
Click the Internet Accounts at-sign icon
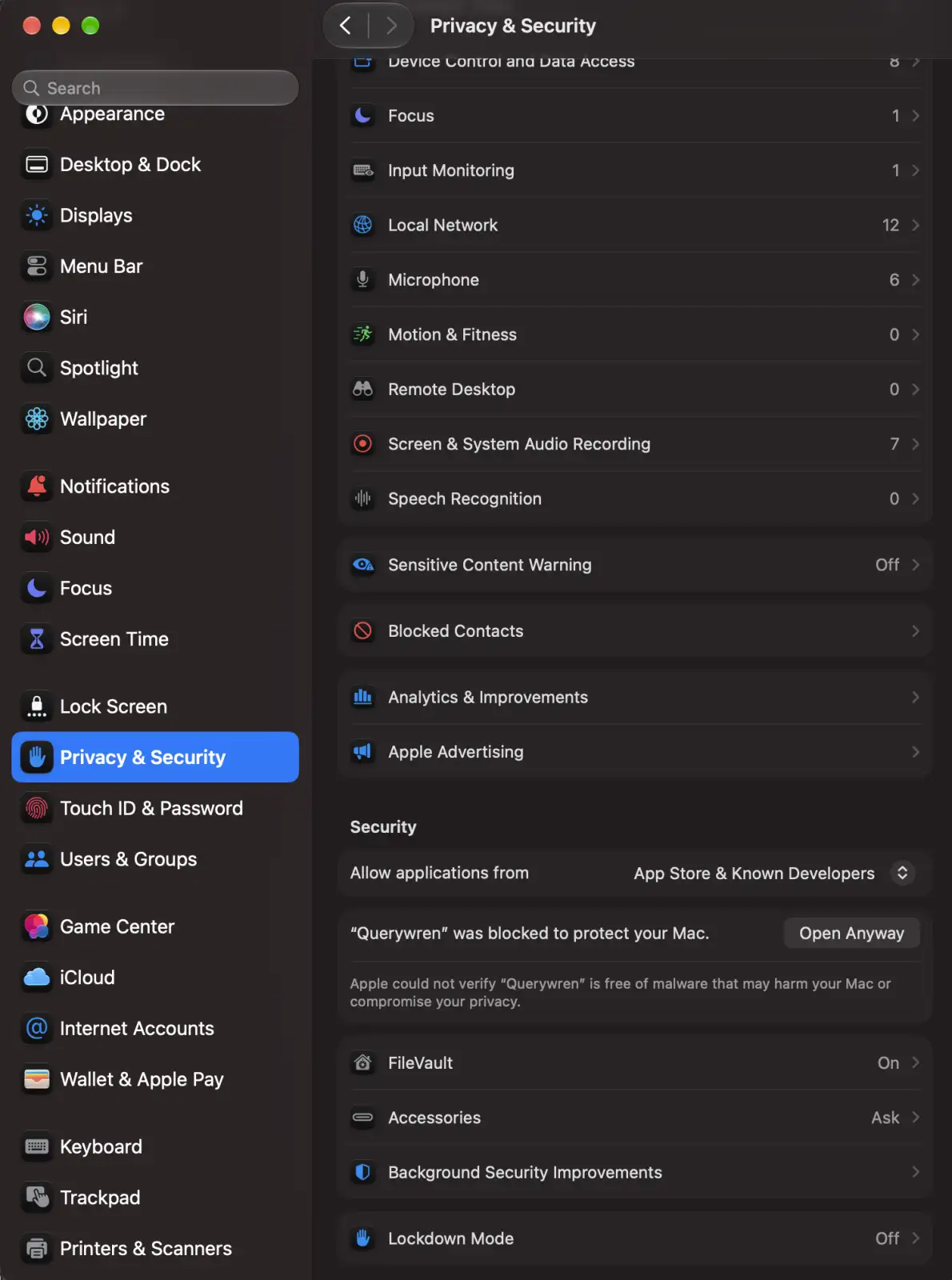[37, 1028]
